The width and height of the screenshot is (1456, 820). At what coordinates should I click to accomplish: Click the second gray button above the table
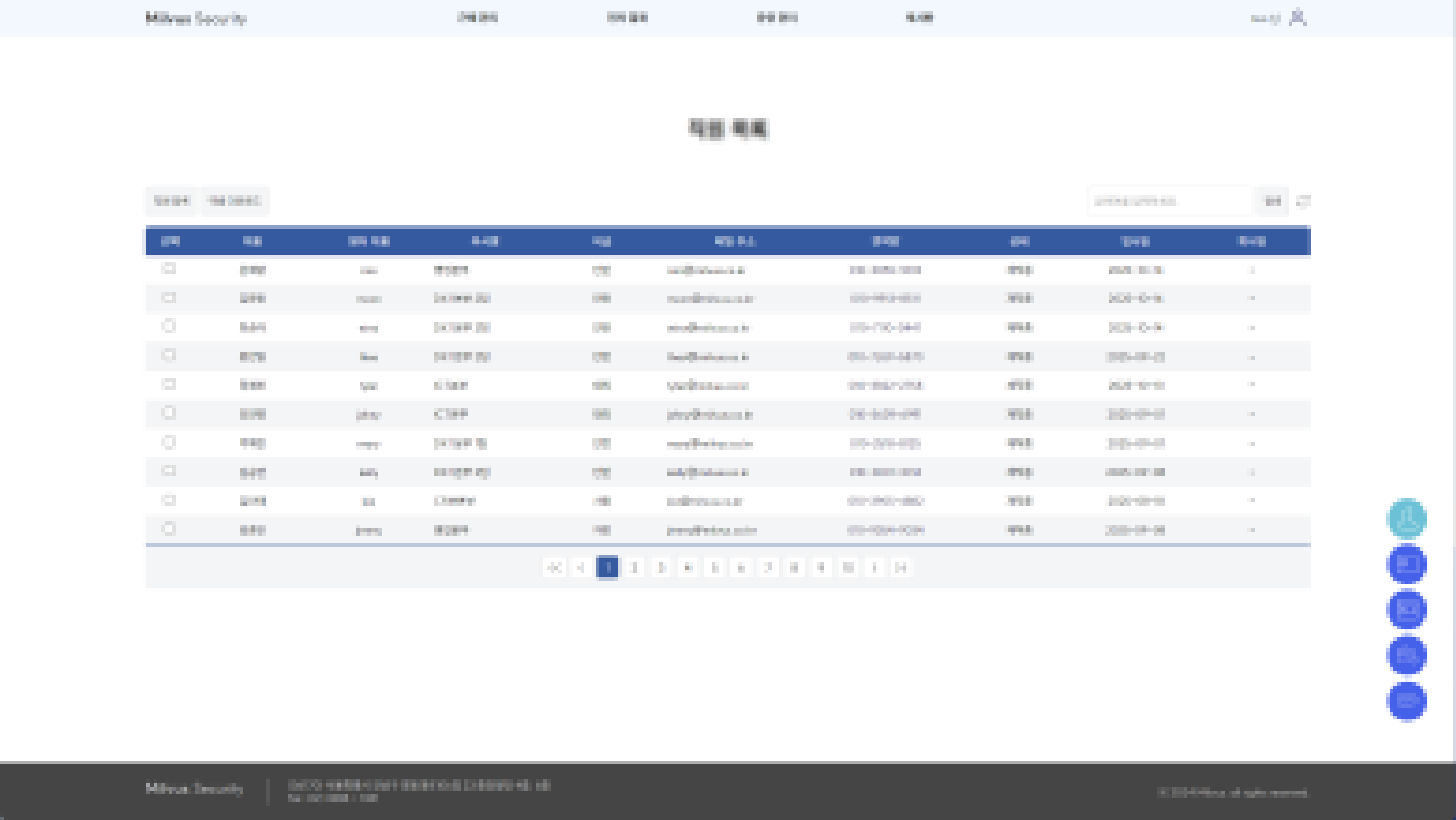tap(235, 201)
